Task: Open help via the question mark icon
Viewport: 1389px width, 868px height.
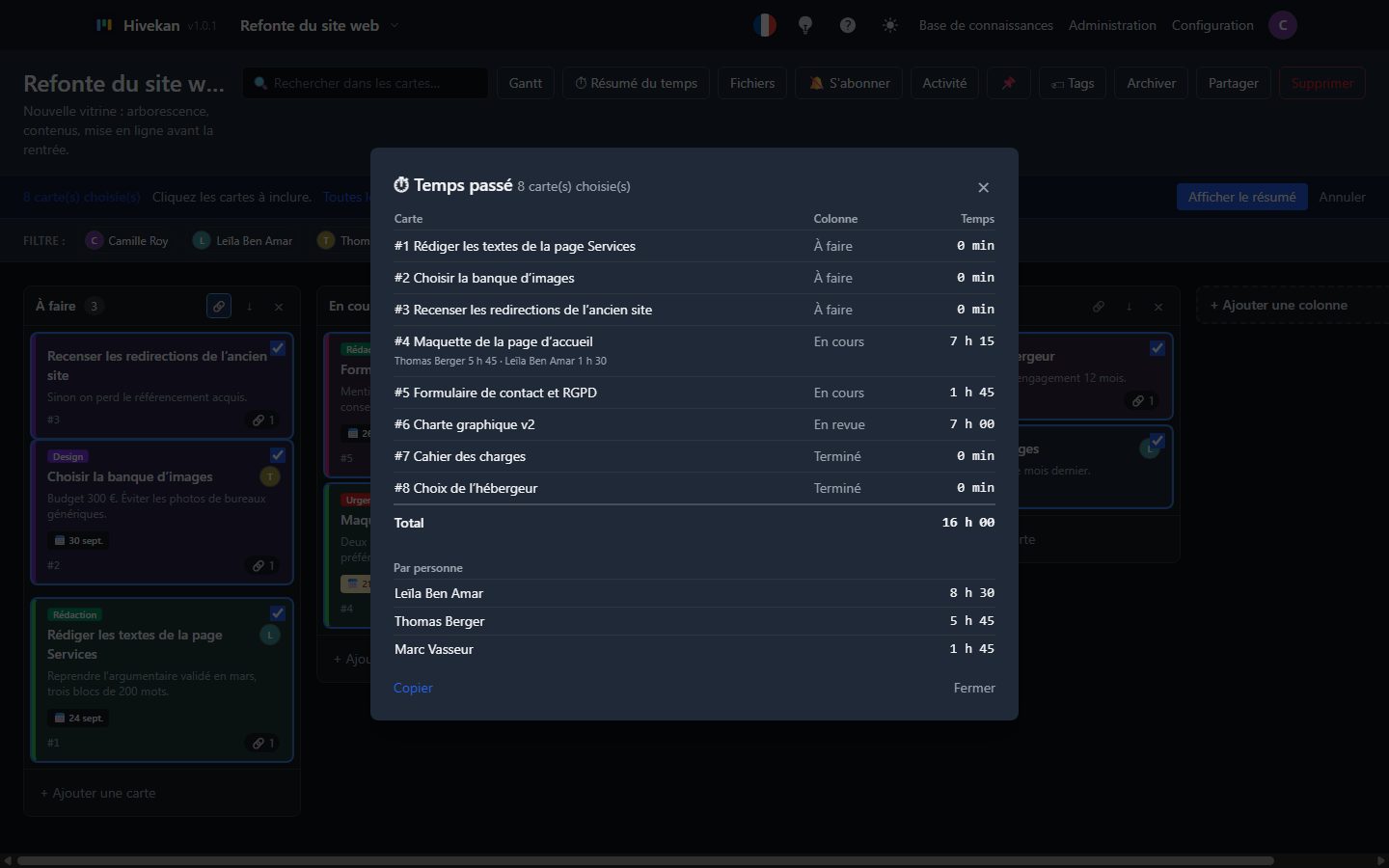Action: click(848, 25)
